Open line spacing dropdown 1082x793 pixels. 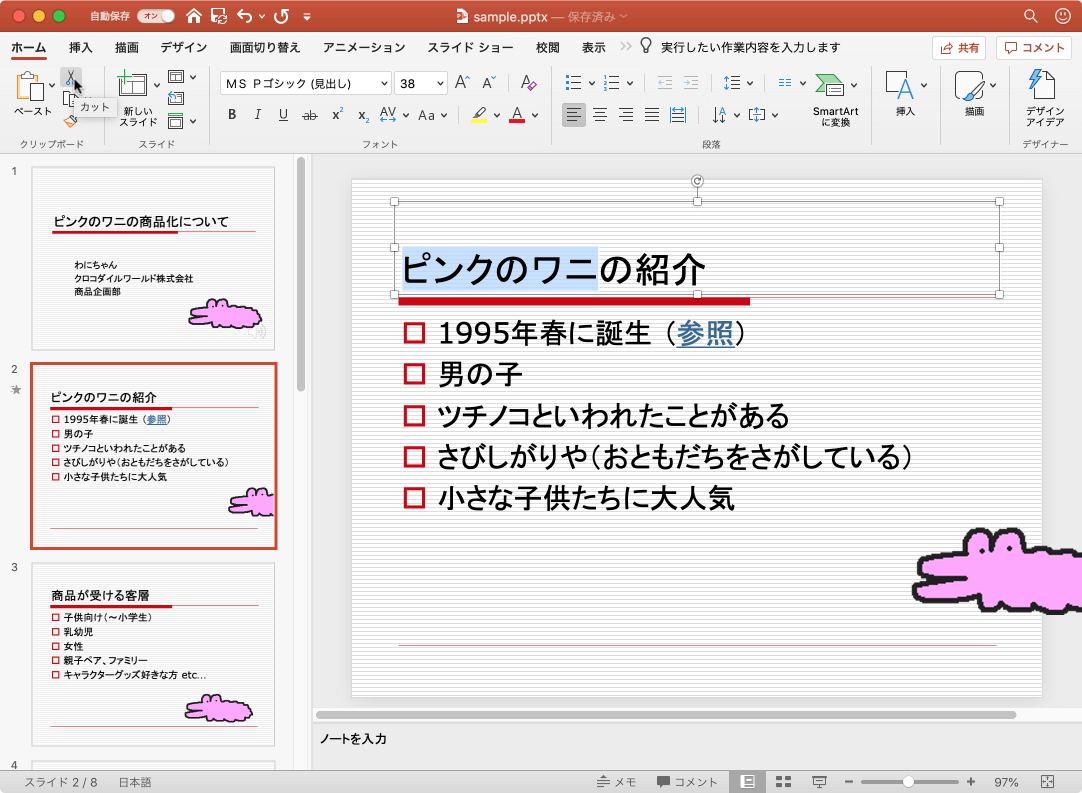(738, 83)
